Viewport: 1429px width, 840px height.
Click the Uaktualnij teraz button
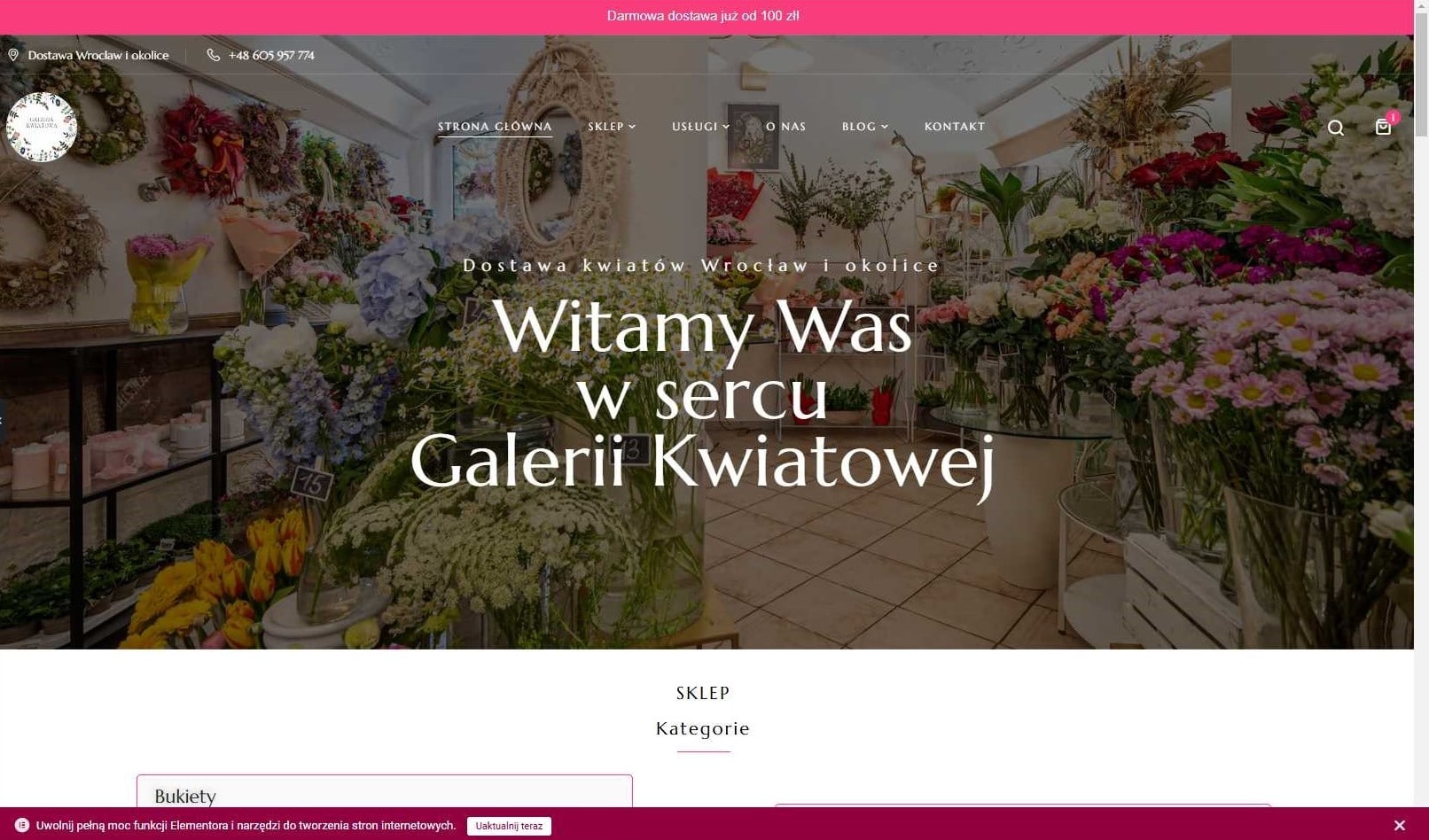tap(509, 826)
